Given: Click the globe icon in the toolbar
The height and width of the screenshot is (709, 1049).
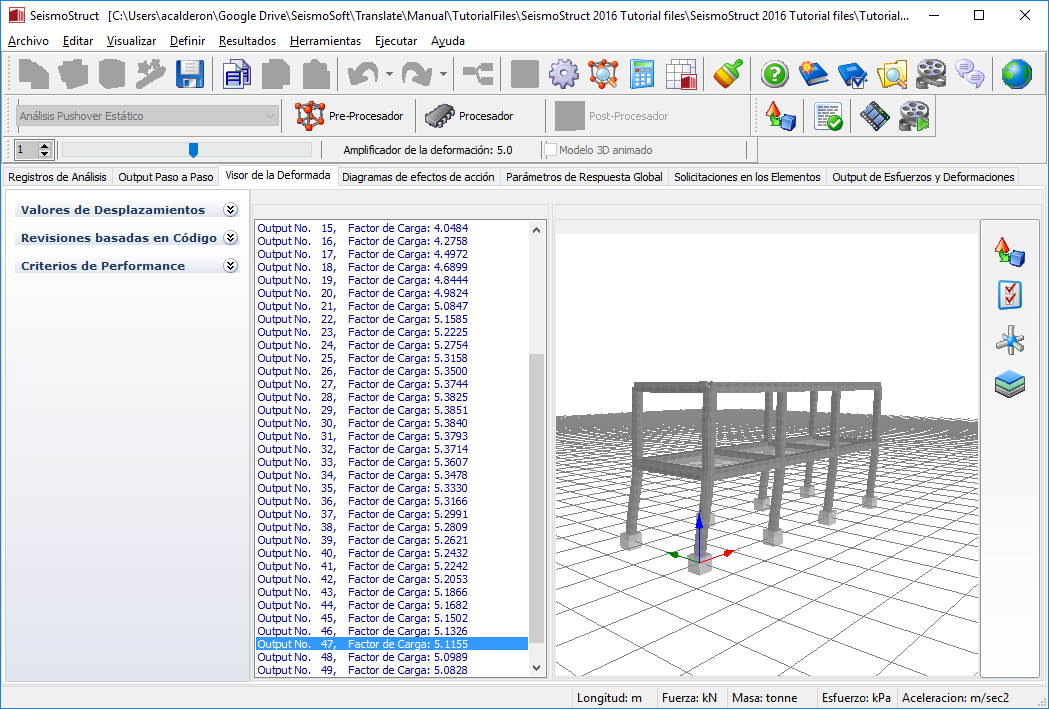Looking at the screenshot, I should click(1016, 74).
